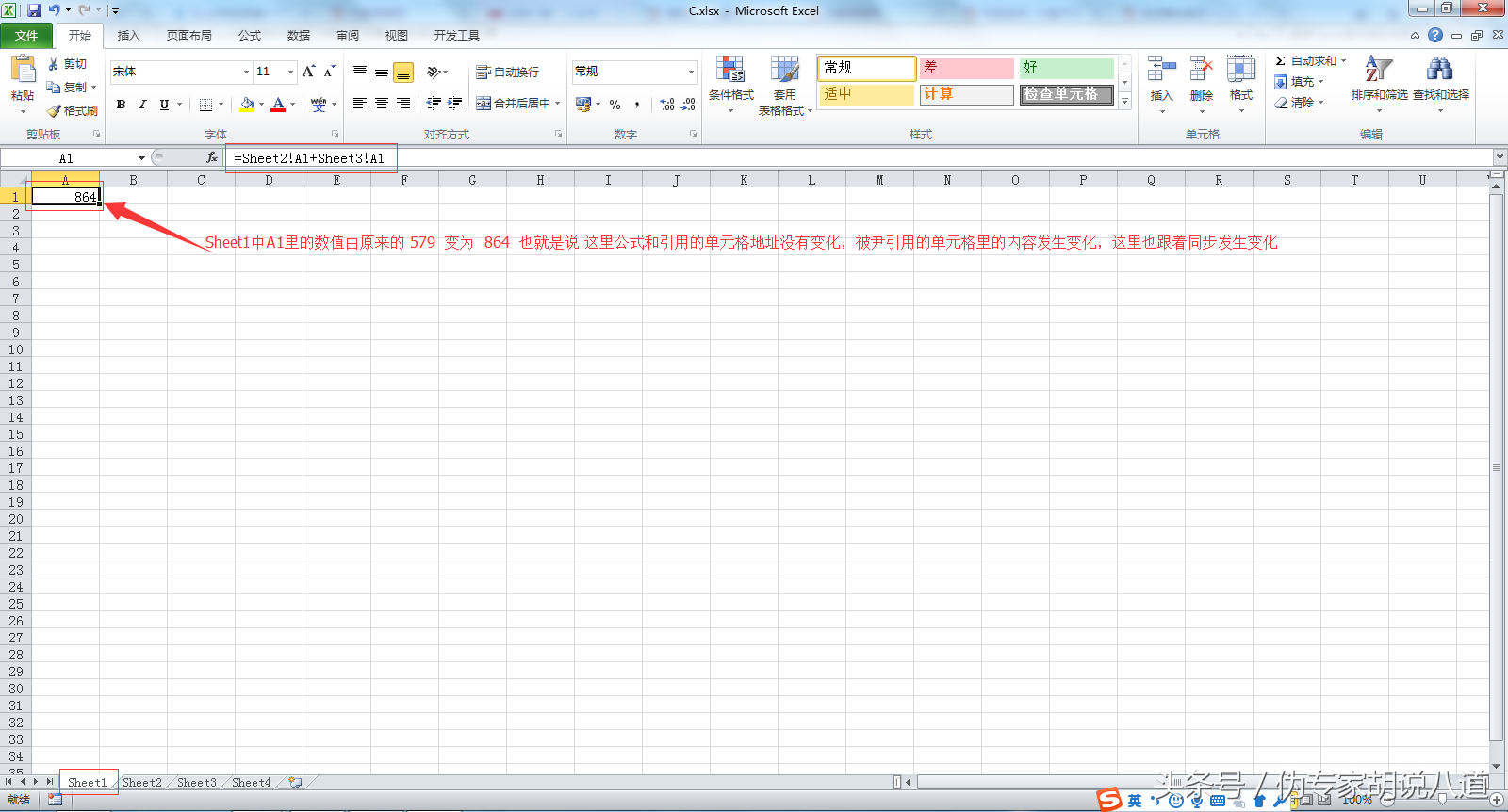Click the Excel Help question mark
The width and height of the screenshot is (1508, 812).
[x=1435, y=35]
